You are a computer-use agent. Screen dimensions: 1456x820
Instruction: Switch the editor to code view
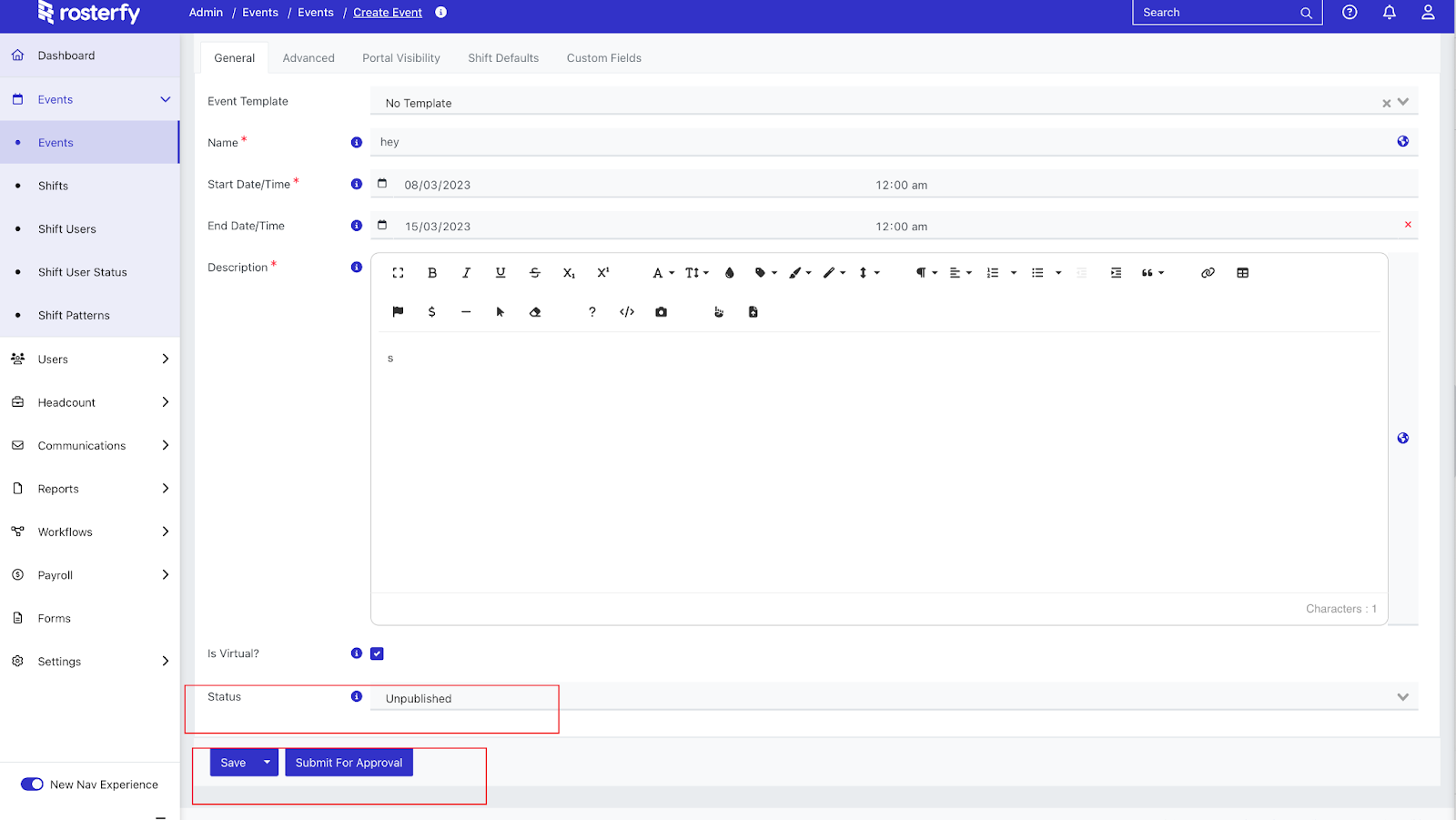pyautogui.click(x=627, y=312)
